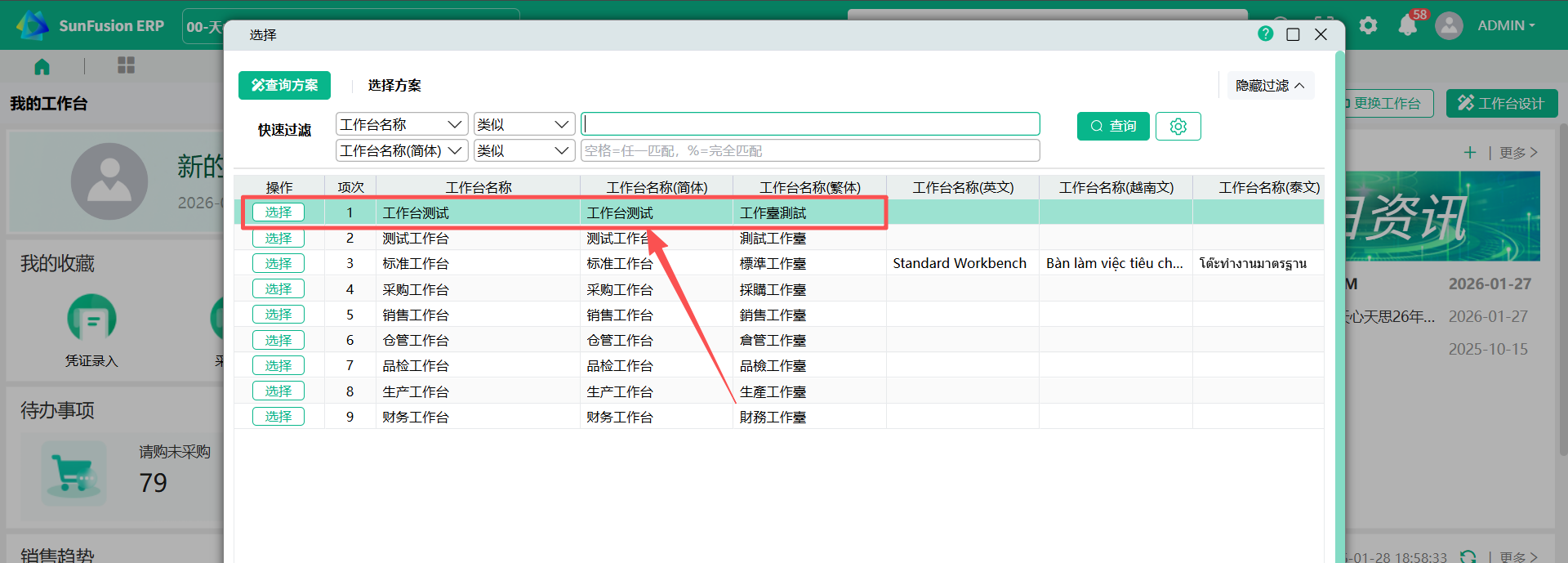
Task: Open the settings gear in top header
Action: (1368, 25)
